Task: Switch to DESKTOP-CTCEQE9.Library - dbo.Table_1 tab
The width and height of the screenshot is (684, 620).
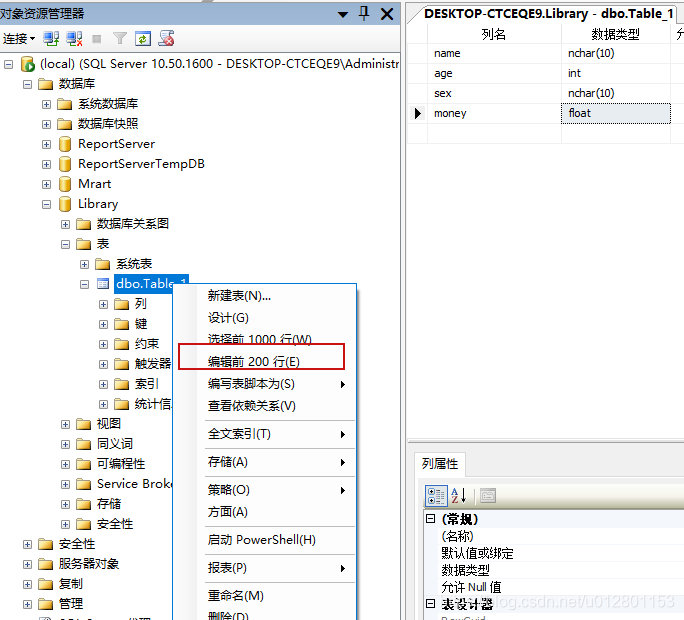Action: [x=548, y=14]
